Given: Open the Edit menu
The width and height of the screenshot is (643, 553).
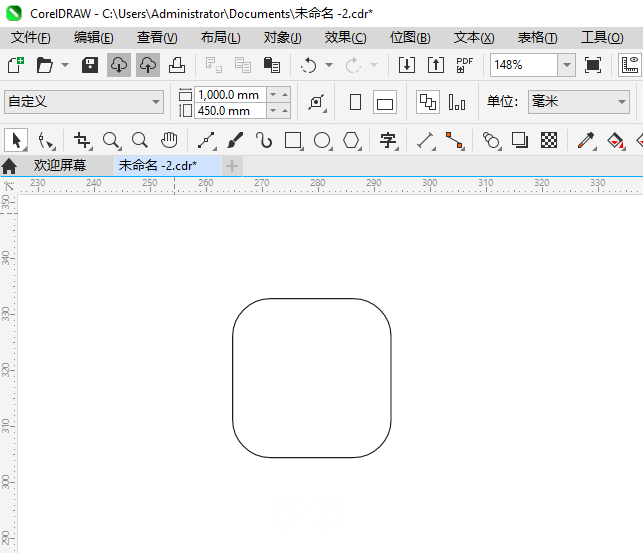Looking at the screenshot, I should click(x=93, y=38).
